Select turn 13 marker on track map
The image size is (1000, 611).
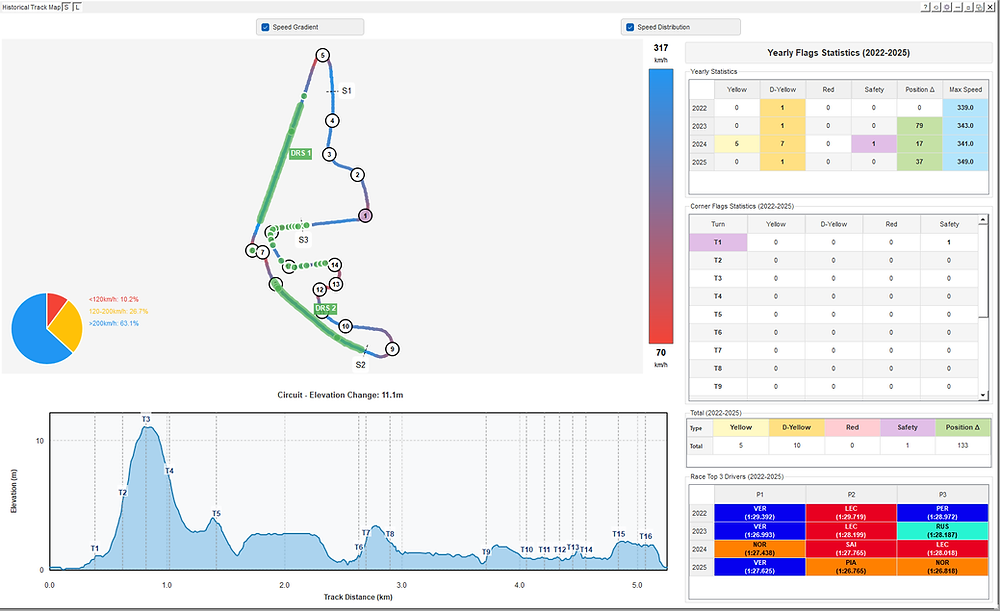336,284
